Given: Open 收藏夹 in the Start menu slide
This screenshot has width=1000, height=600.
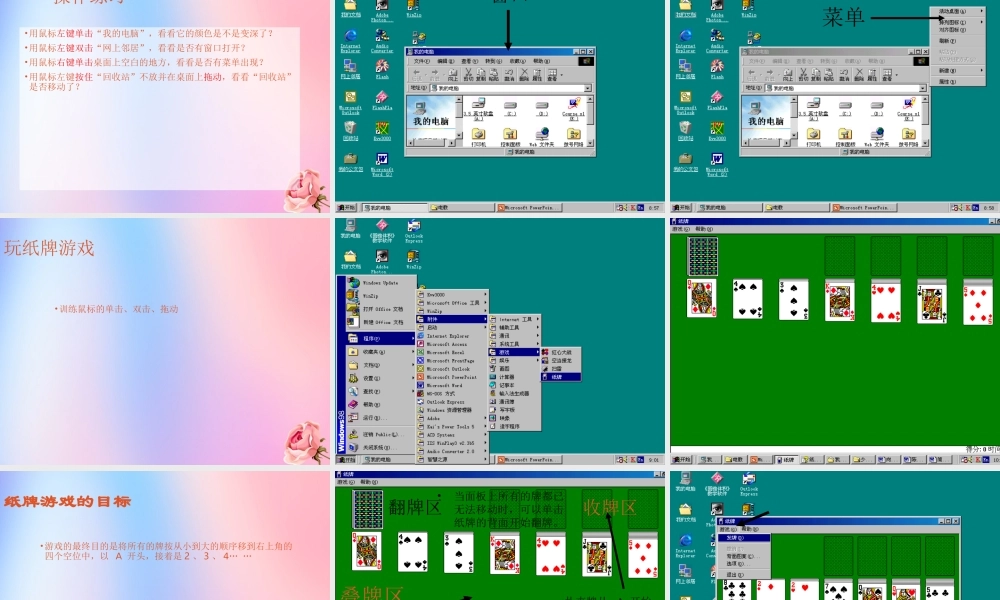Looking at the screenshot, I should coord(381,352).
